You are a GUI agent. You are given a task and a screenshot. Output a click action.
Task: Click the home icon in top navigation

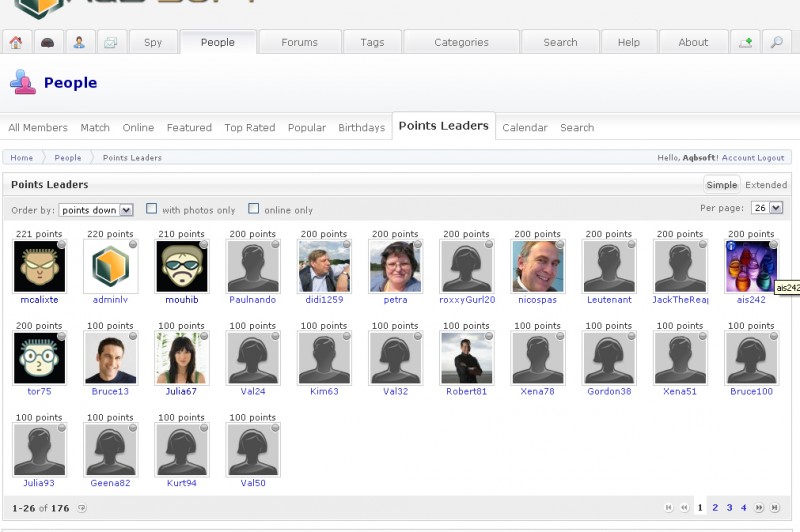click(15, 42)
